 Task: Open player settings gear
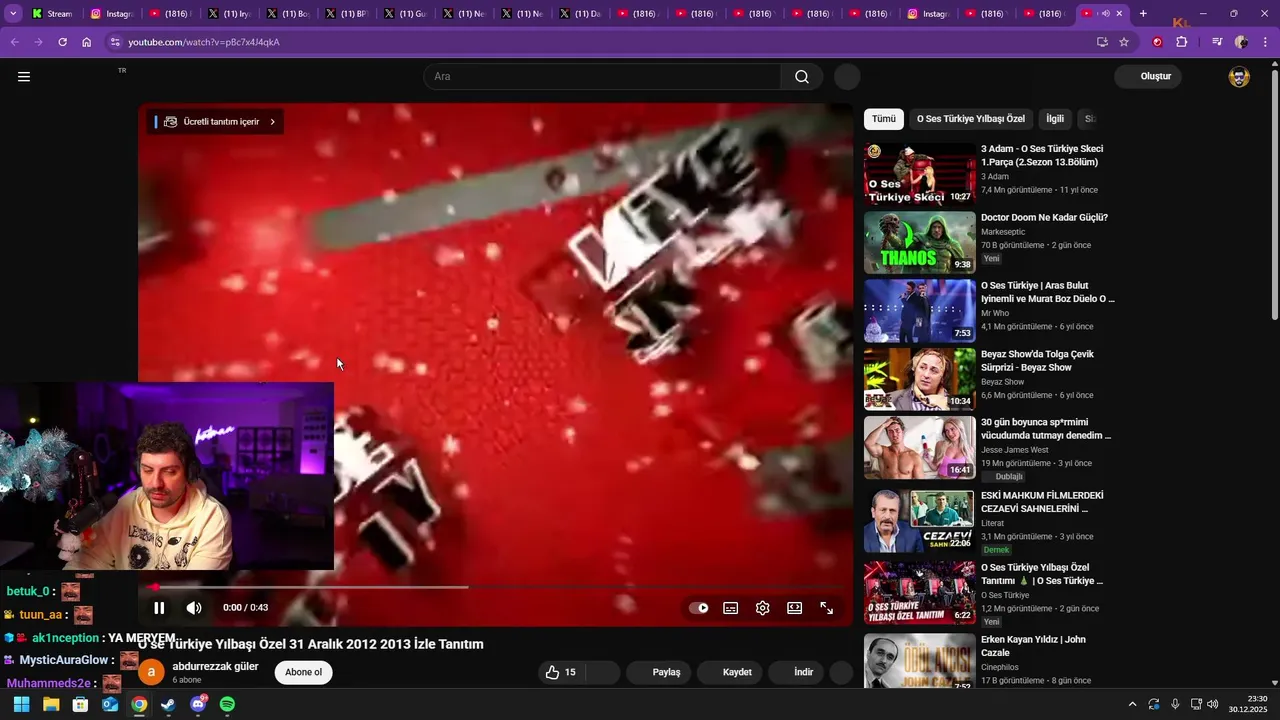pyautogui.click(x=763, y=608)
